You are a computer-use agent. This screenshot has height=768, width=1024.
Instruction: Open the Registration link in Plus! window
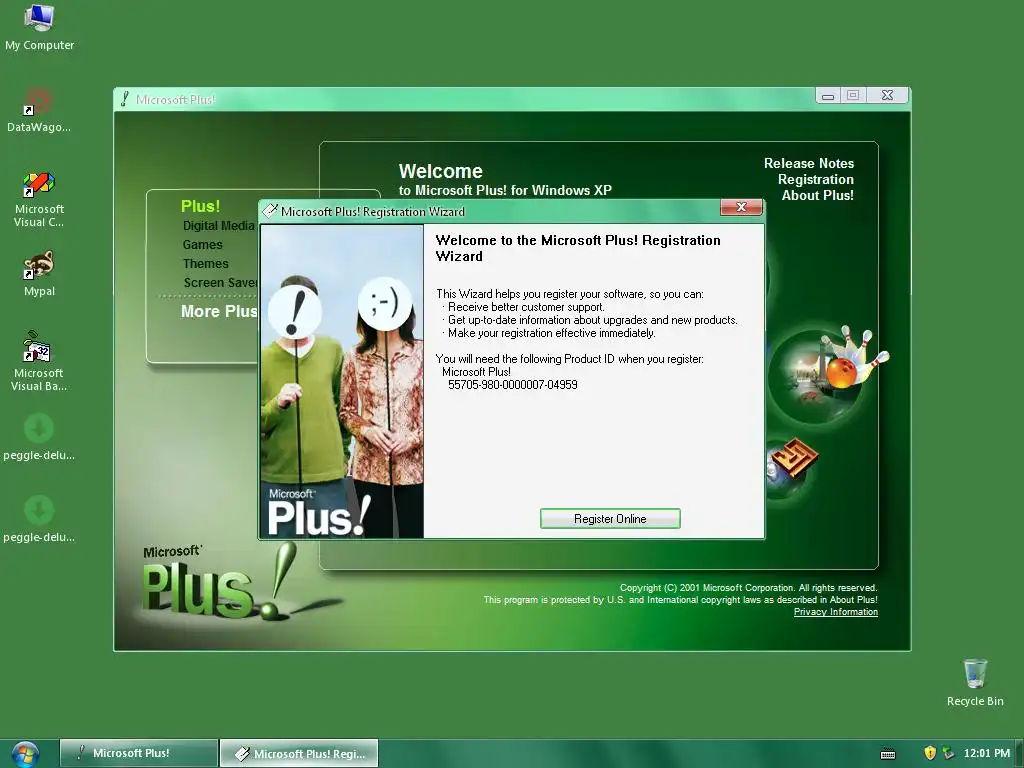pyautogui.click(x=816, y=180)
